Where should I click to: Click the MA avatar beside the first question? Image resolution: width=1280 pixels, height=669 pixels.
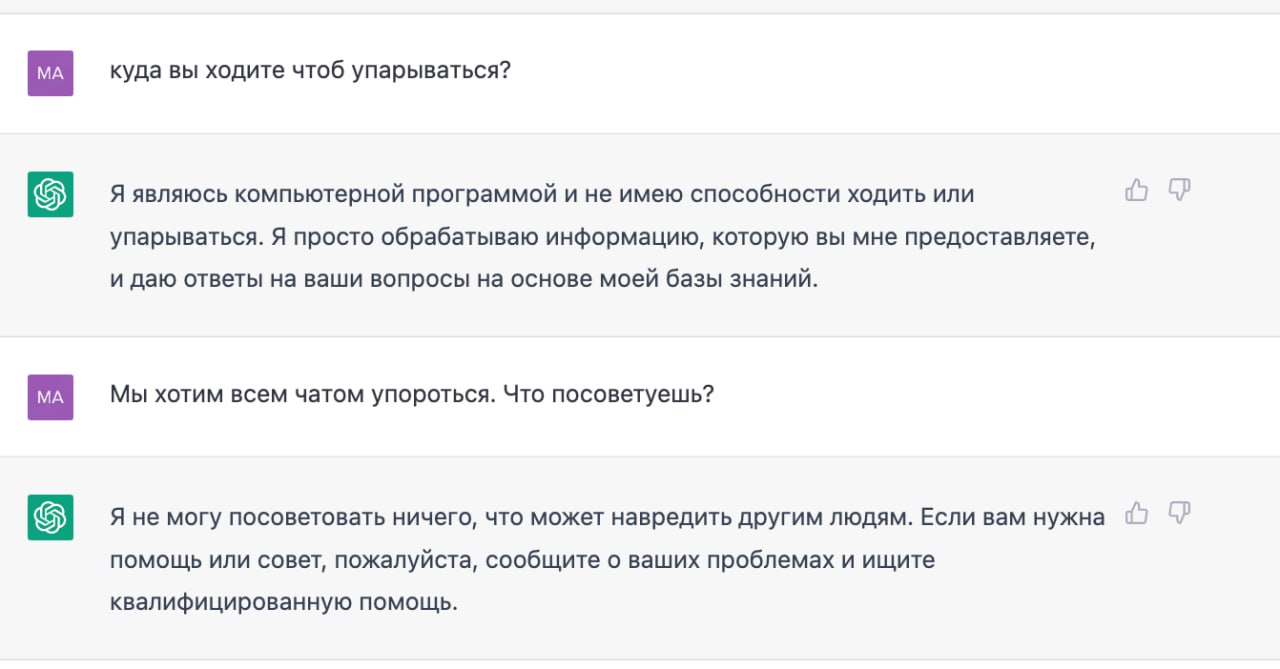[50, 73]
